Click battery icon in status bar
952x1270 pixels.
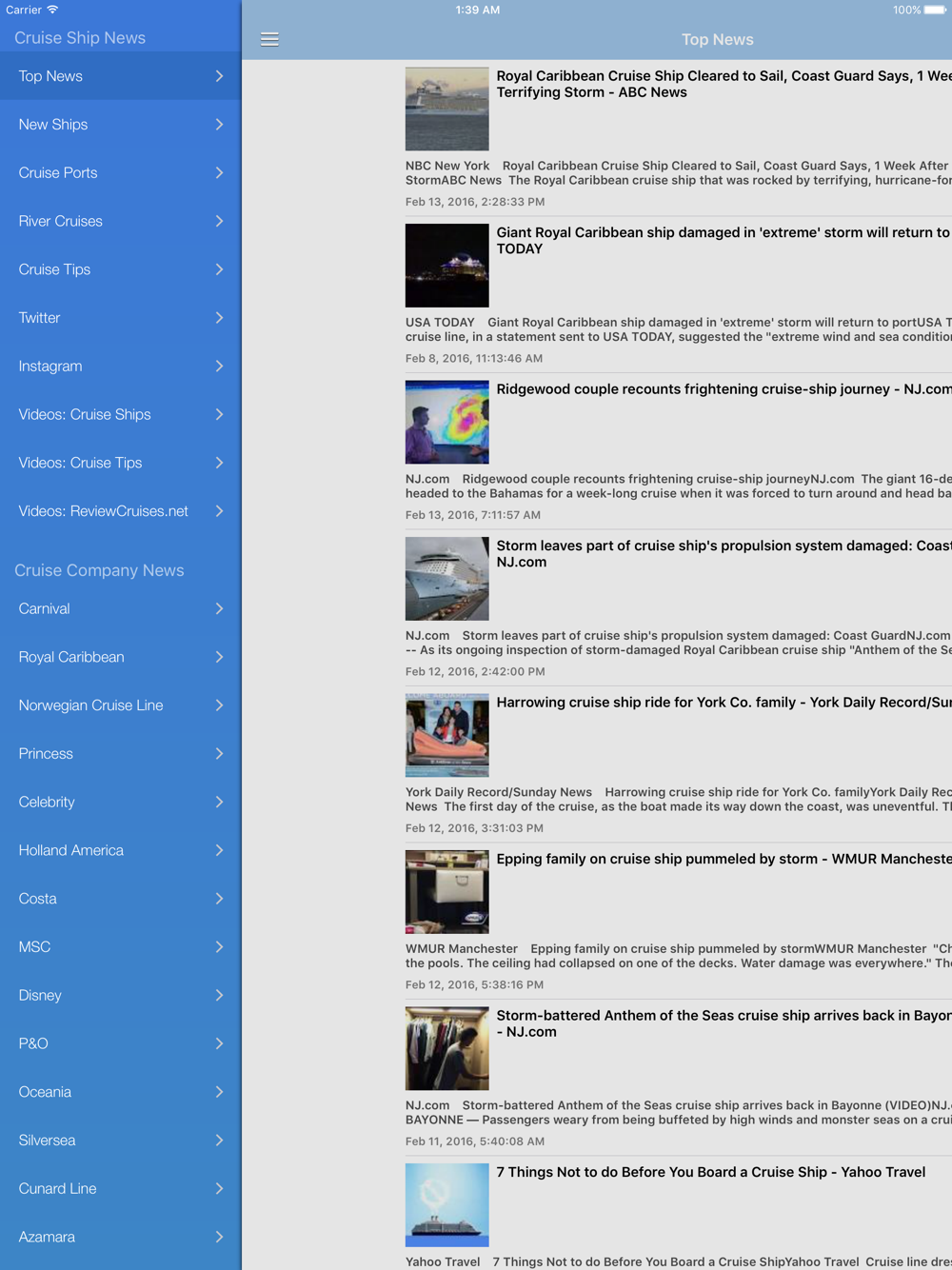935,10
